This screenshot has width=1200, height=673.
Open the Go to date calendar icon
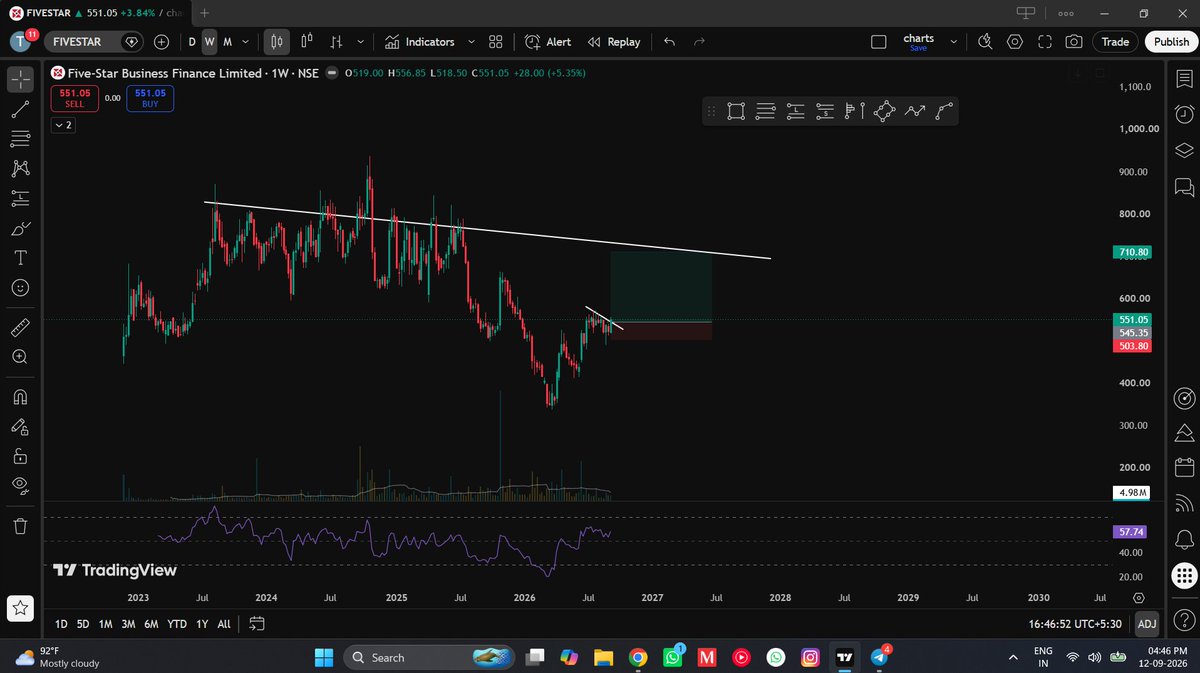(x=257, y=624)
